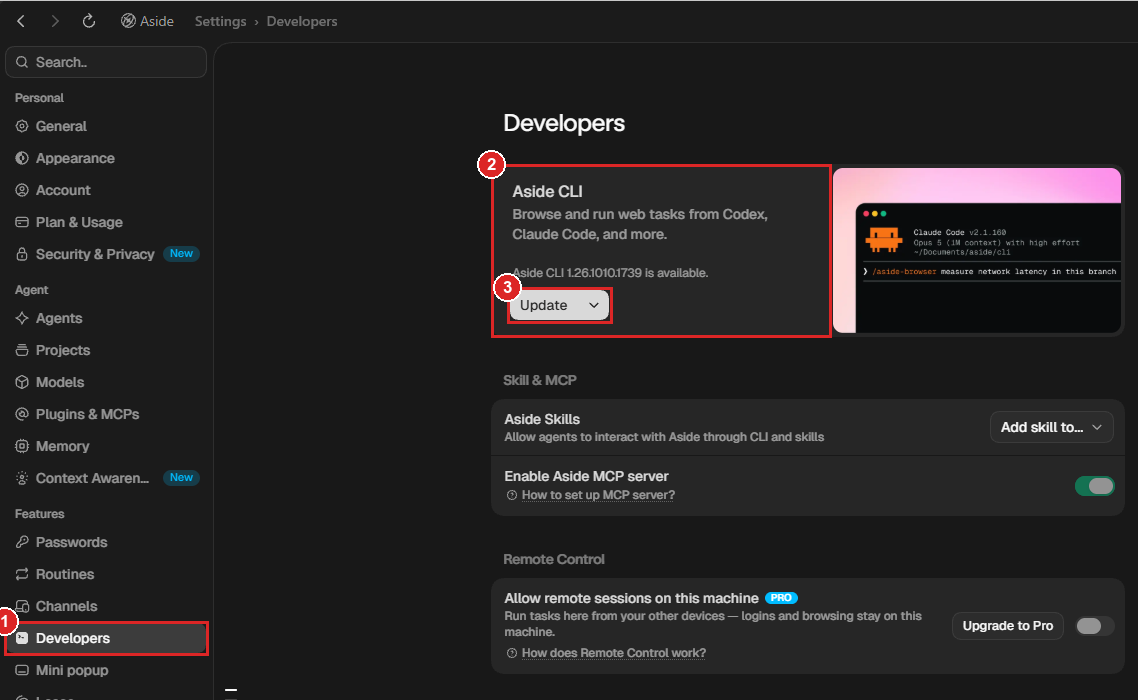The height and width of the screenshot is (700, 1138).
Task: Click Developers in the breadcrumb
Action: click(301, 21)
